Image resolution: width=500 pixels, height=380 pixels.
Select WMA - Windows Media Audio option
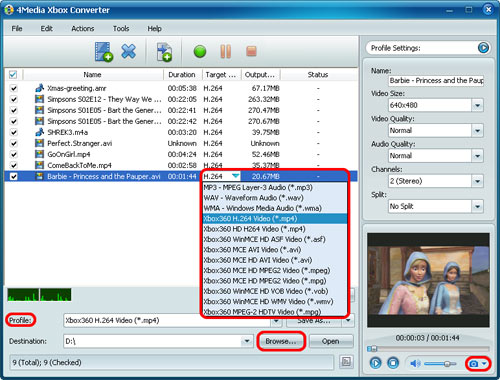pyautogui.click(x=275, y=208)
